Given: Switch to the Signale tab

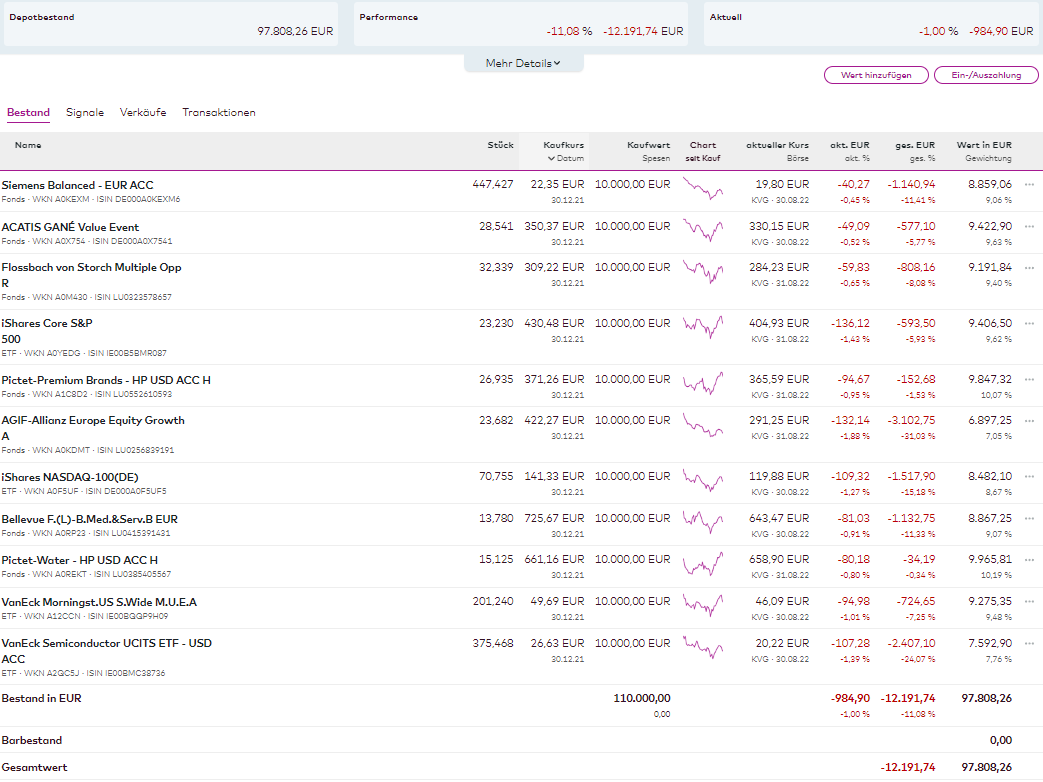Looking at the screenshot, I should point(85,113).
